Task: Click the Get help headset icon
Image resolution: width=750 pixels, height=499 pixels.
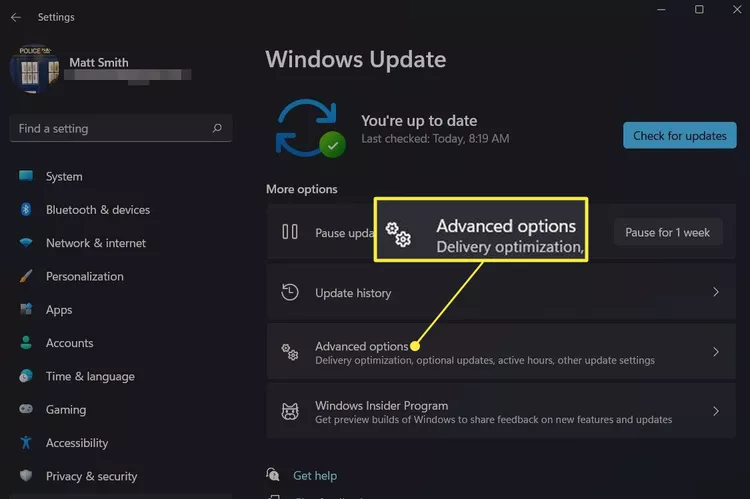Action: click(x=273, y=475)
